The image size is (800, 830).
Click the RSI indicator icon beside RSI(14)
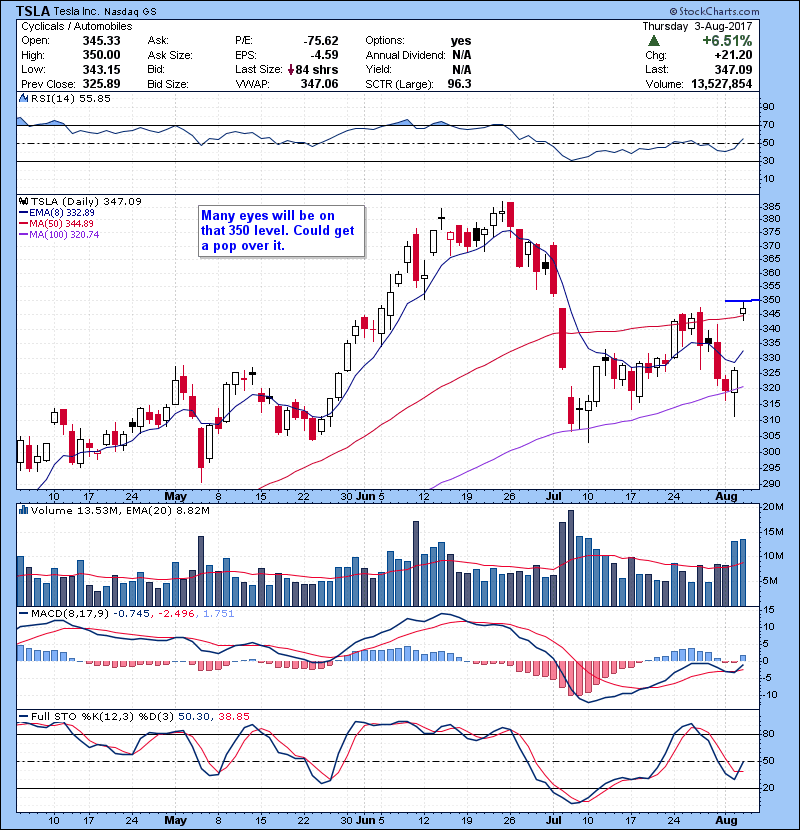coord(23,98)
